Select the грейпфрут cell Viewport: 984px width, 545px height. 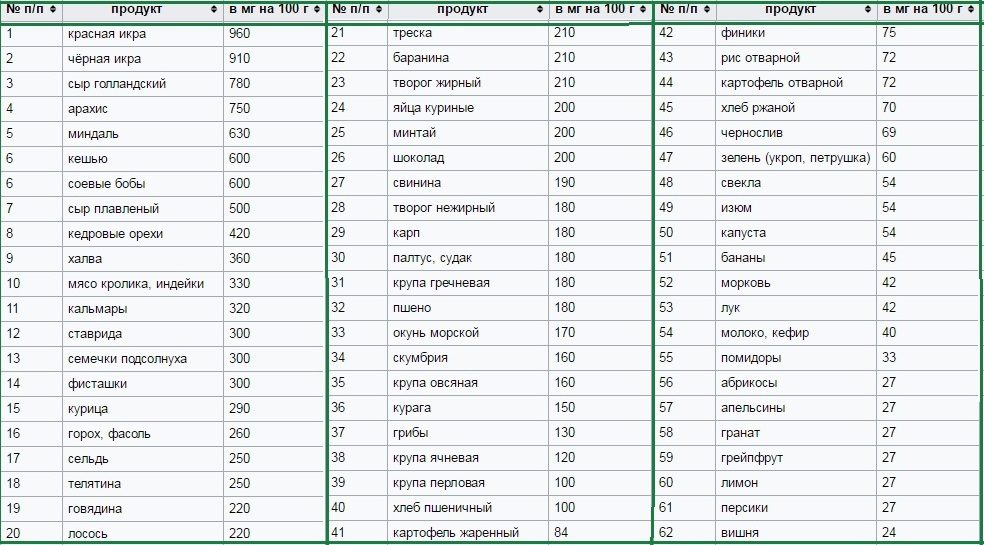click(x=796, y=458)
